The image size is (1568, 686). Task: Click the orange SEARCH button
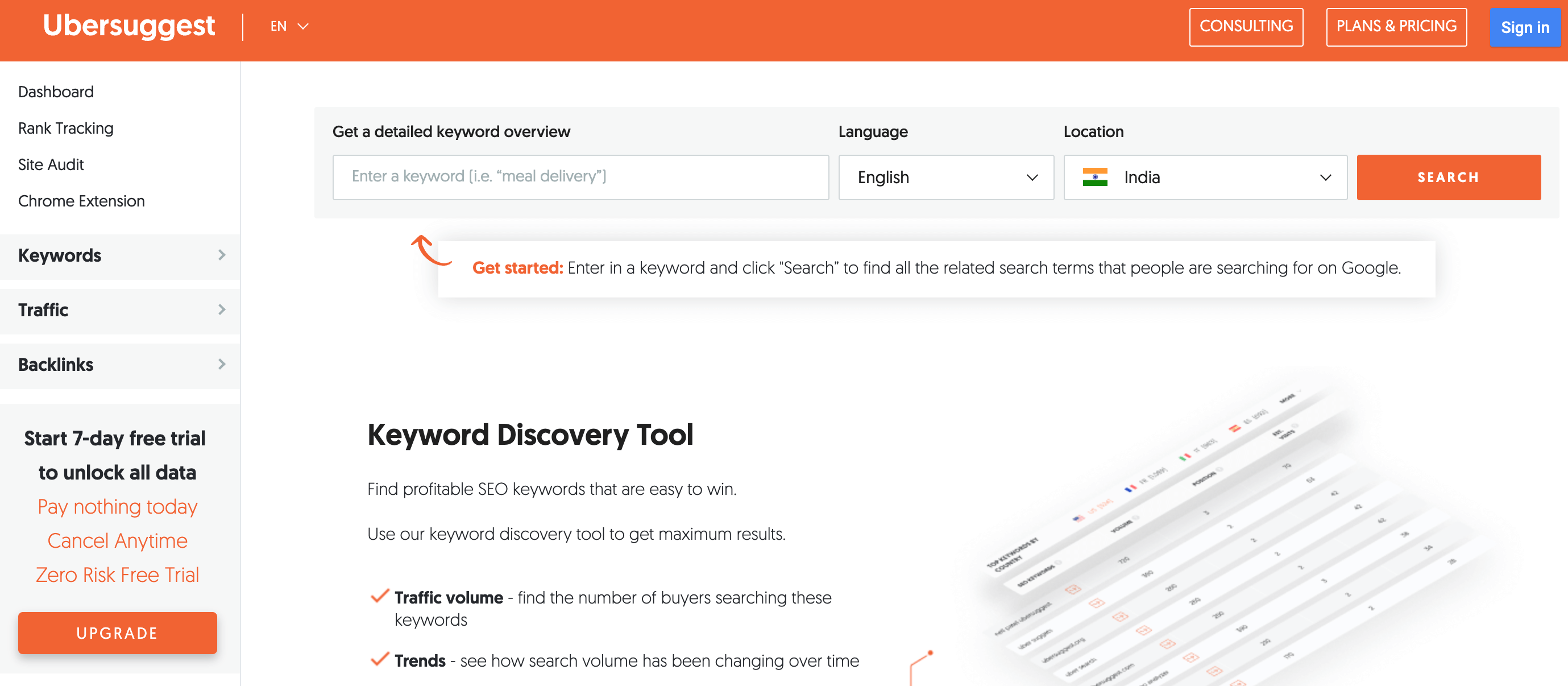[1448, 177]
